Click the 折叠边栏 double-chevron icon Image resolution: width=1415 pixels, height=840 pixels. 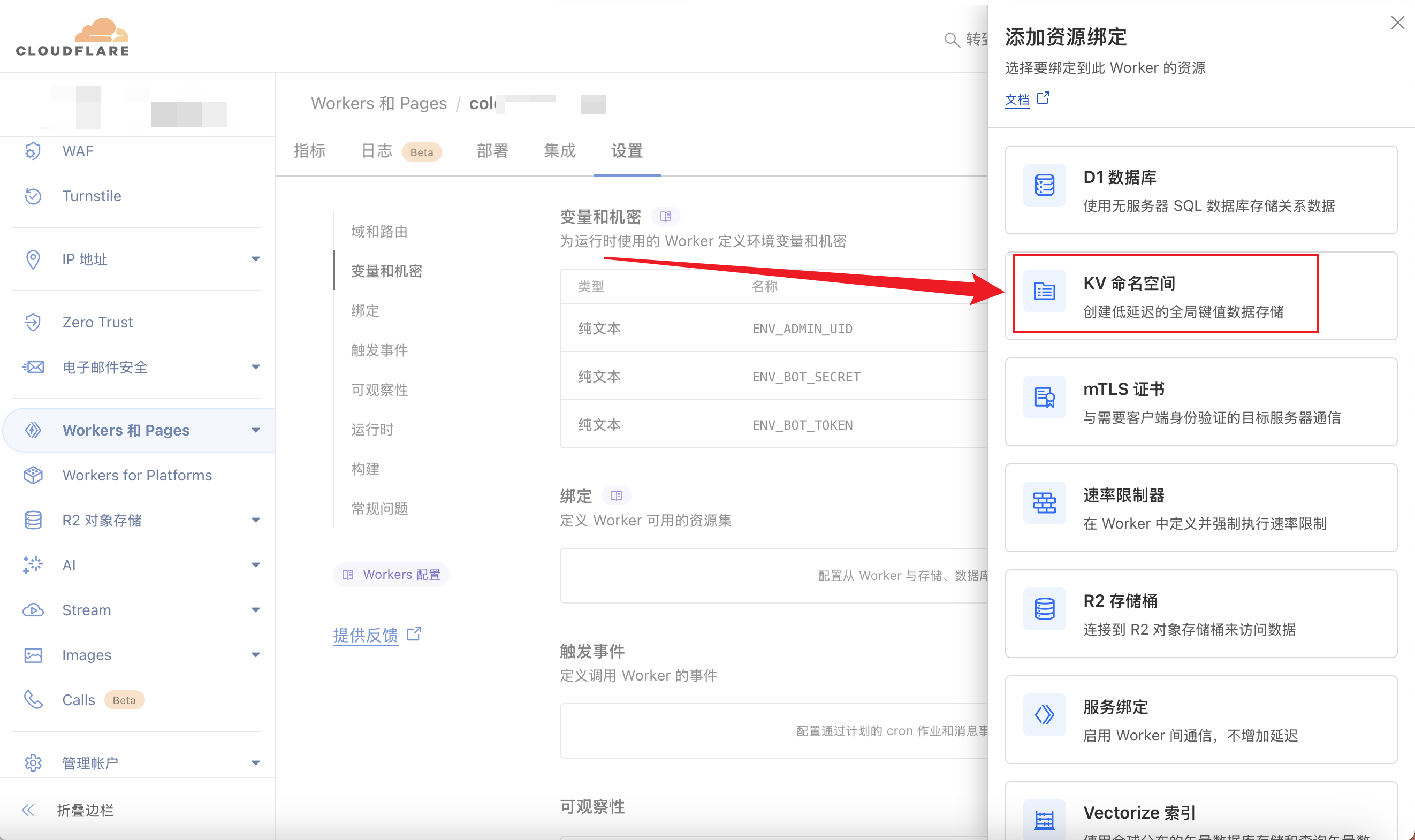[x=28, y=810]
